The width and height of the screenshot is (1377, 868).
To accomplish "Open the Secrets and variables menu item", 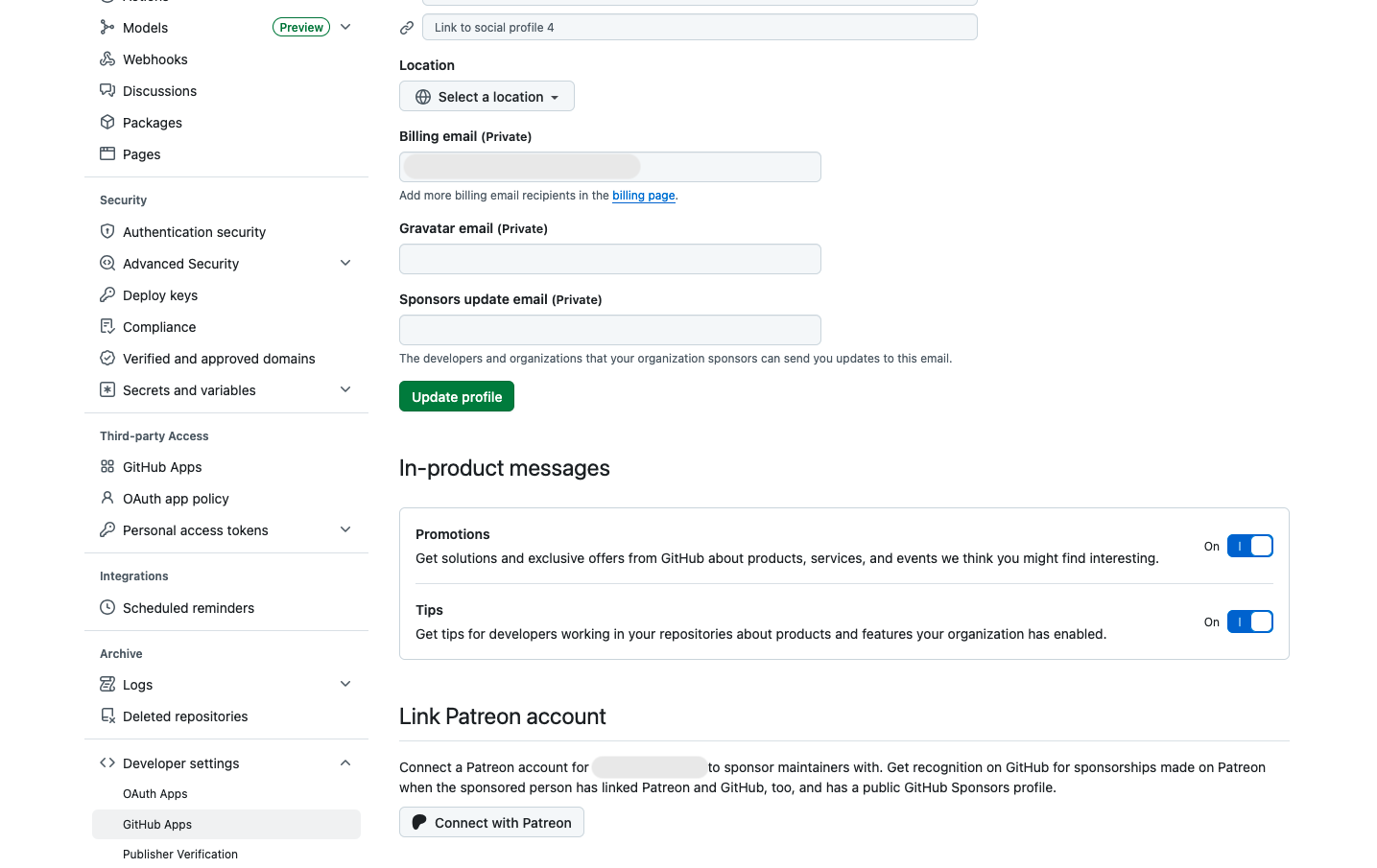I will click(x=226, y=389).
